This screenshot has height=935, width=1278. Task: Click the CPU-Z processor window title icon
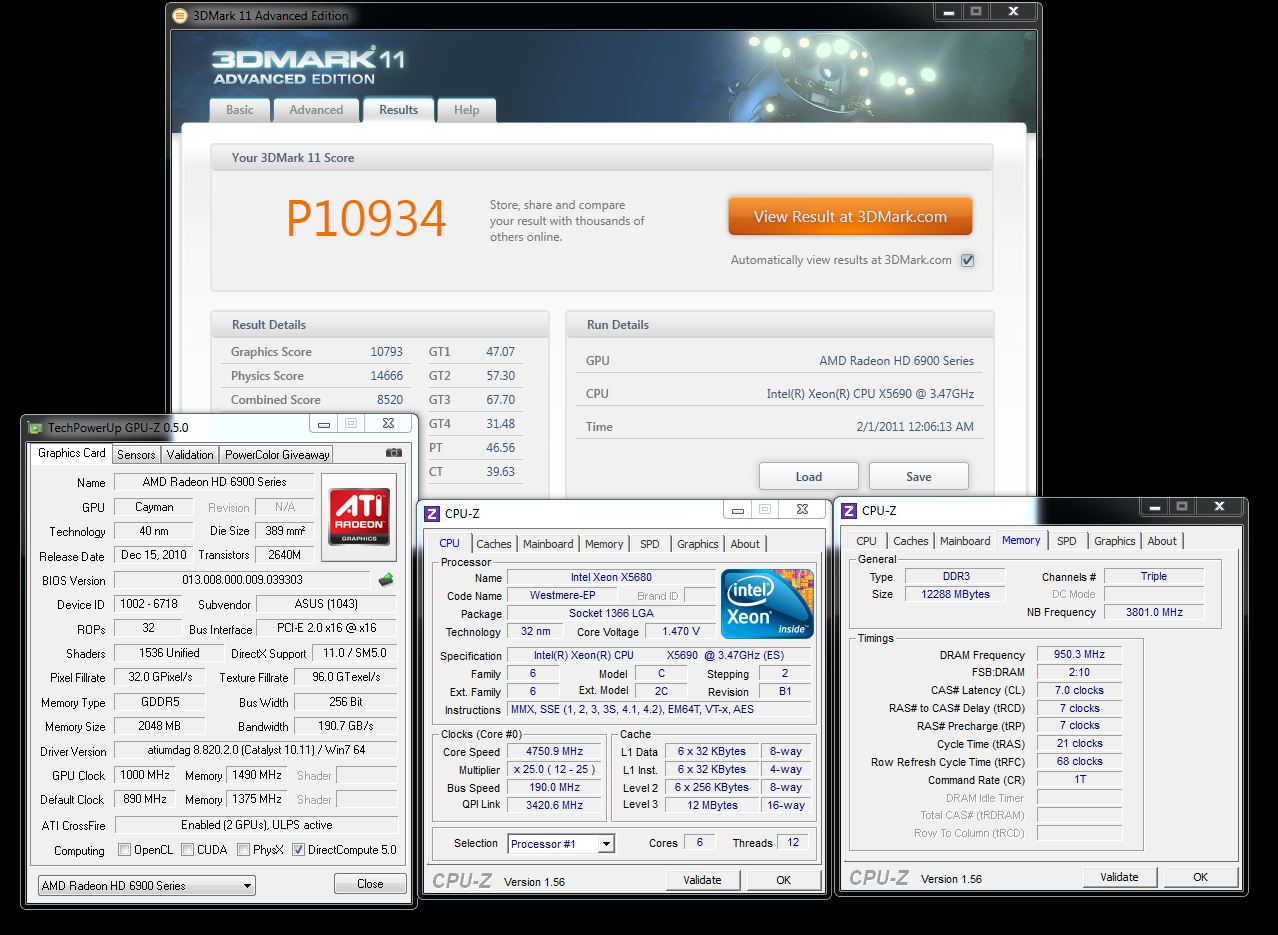(432, 513)
